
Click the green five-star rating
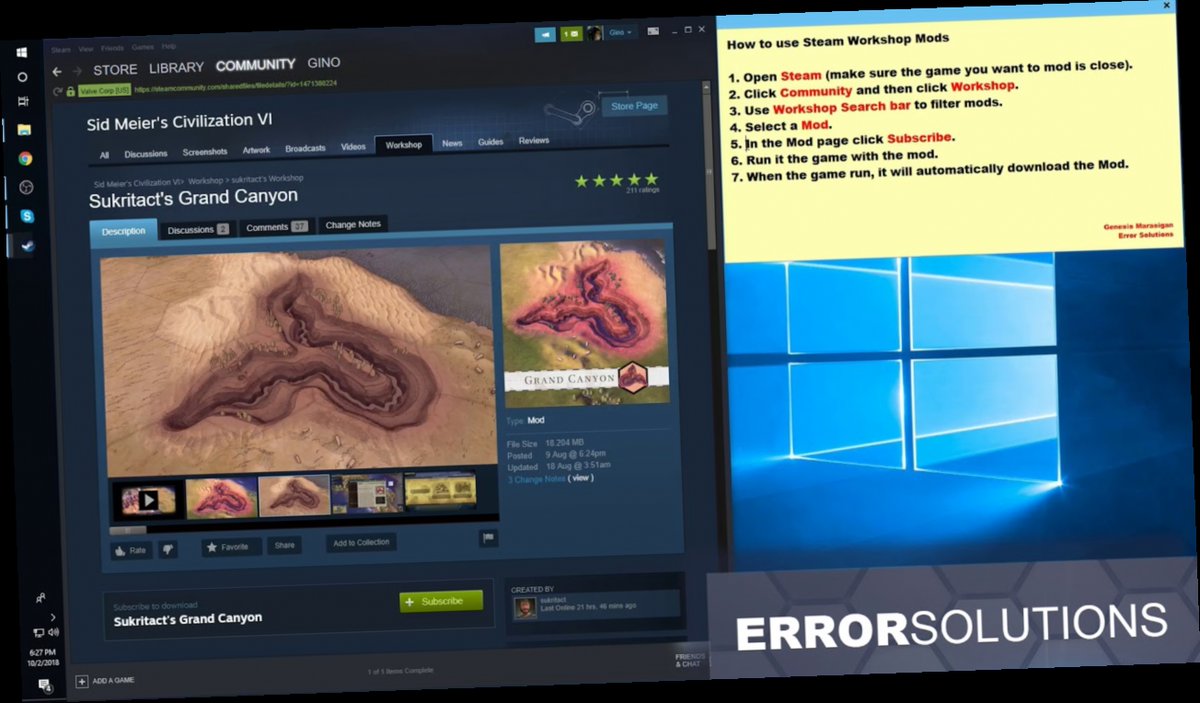(x=616, y=180)
